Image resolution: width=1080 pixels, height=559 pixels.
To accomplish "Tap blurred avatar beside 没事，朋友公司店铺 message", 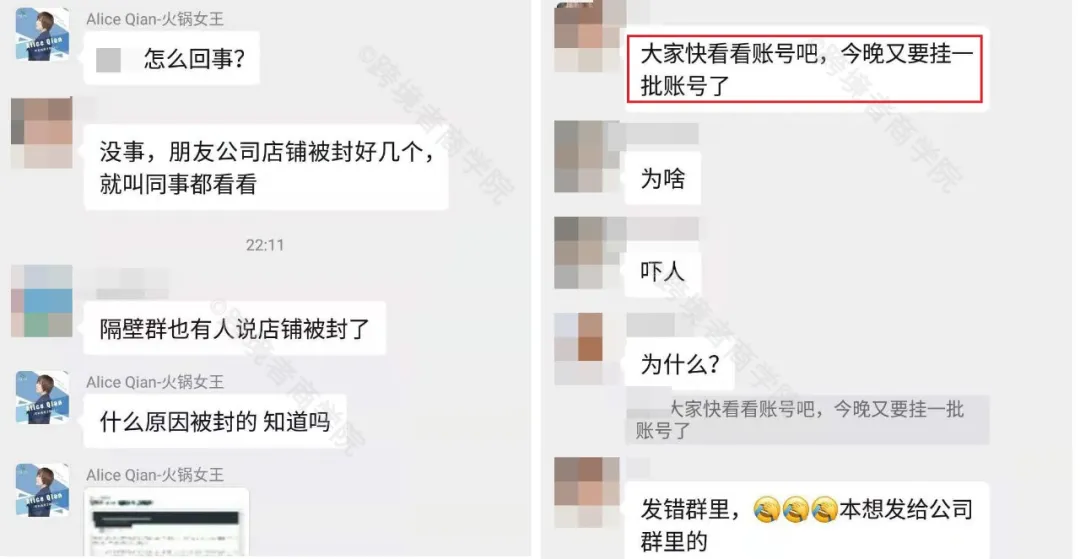I will tap(41, 132).
